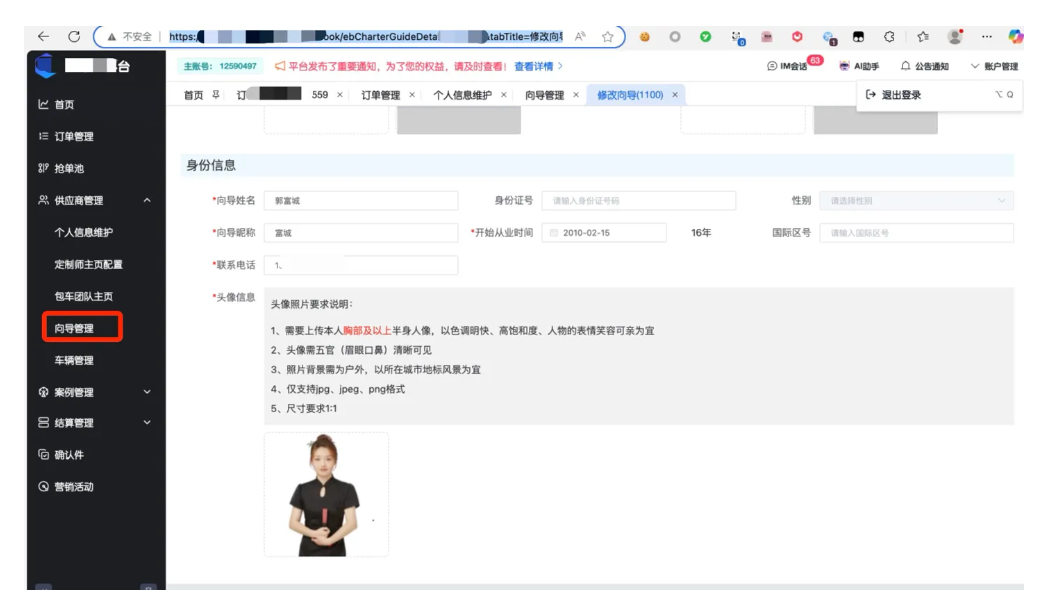Close the 修改向导(1100) tab
The width and height of the screenshot is (1046, 598).
point(675,95)
